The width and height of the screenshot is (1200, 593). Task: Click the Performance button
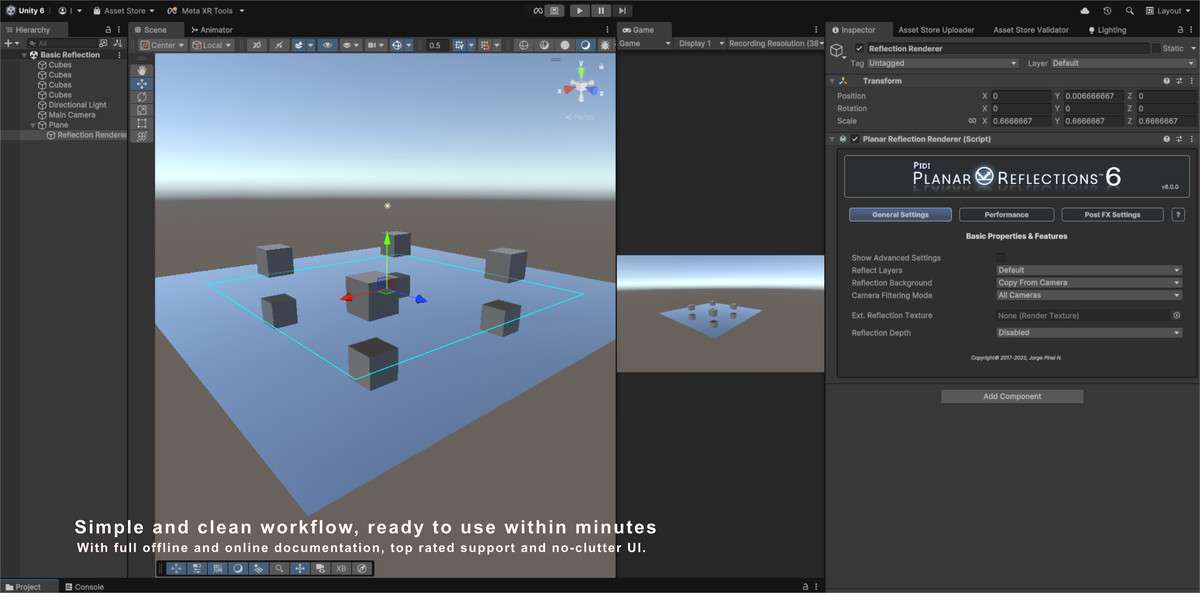click(x=1006, y=214)
